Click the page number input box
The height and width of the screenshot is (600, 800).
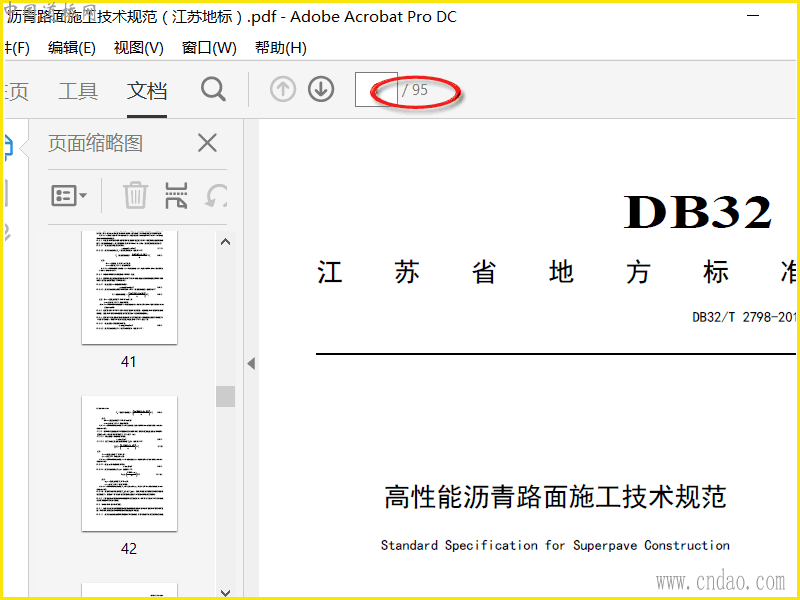click(x=376, y=89)
